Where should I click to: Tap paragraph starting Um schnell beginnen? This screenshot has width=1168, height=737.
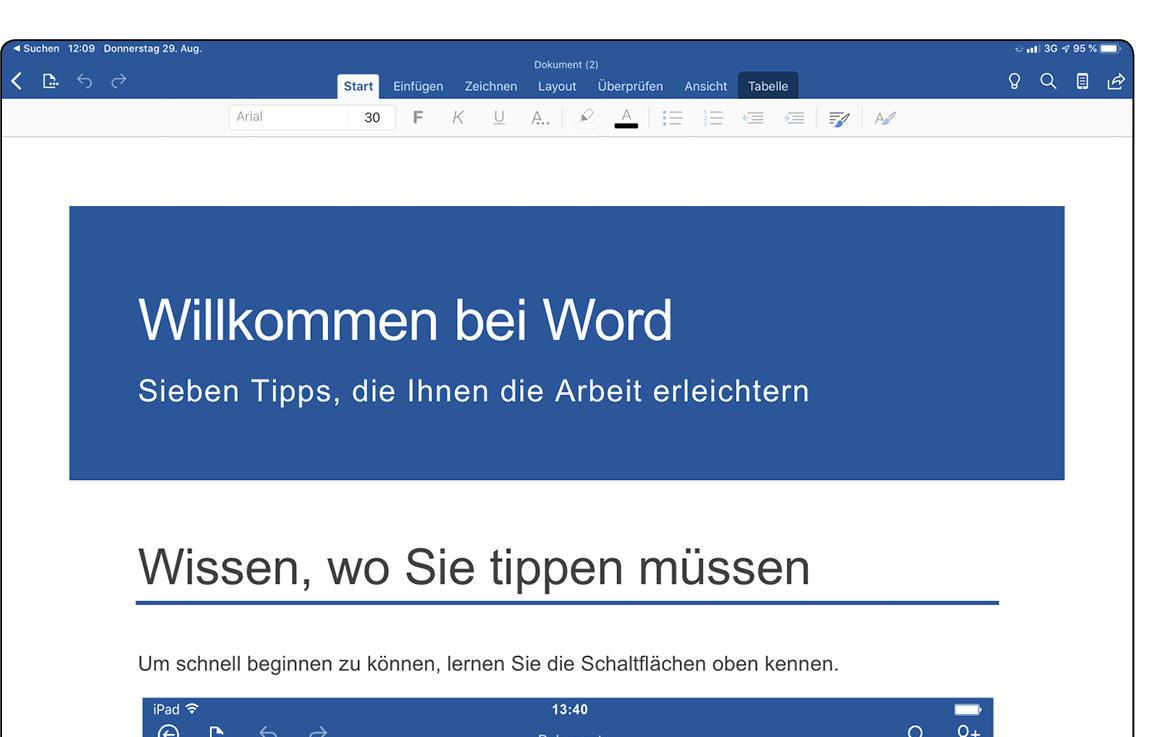tap(488, 663)
